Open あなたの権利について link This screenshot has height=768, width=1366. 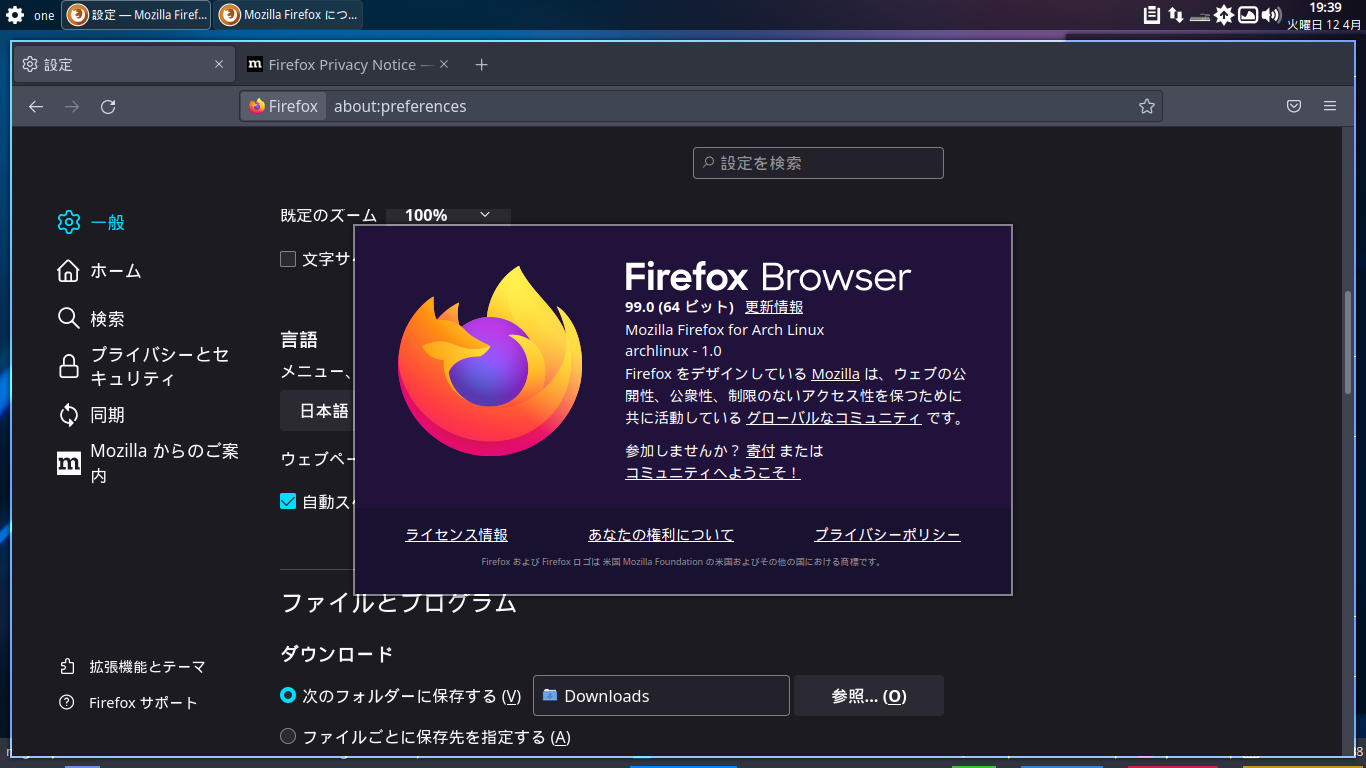pos(661,535)
